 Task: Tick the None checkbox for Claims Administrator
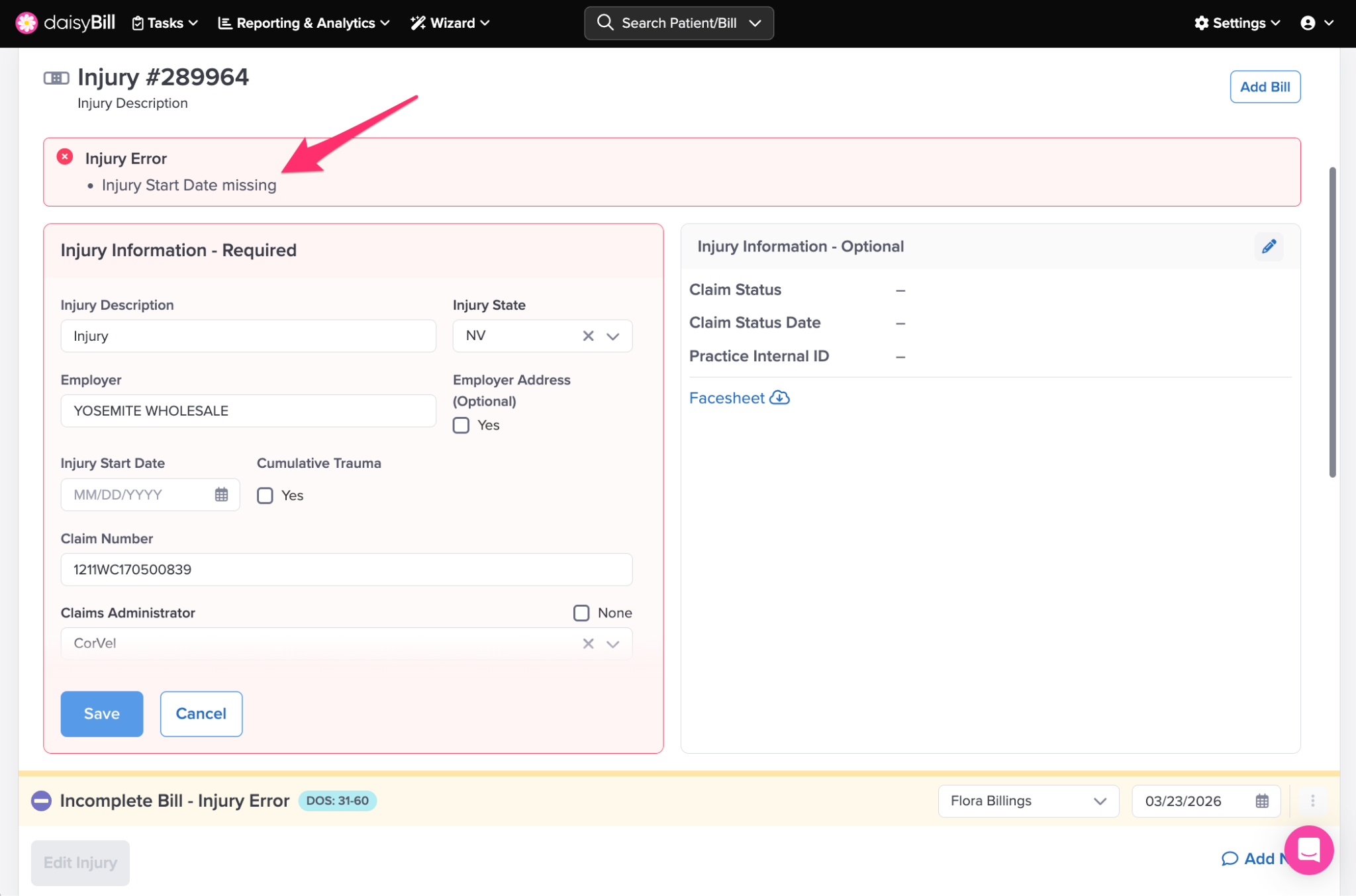click(581, 613)
